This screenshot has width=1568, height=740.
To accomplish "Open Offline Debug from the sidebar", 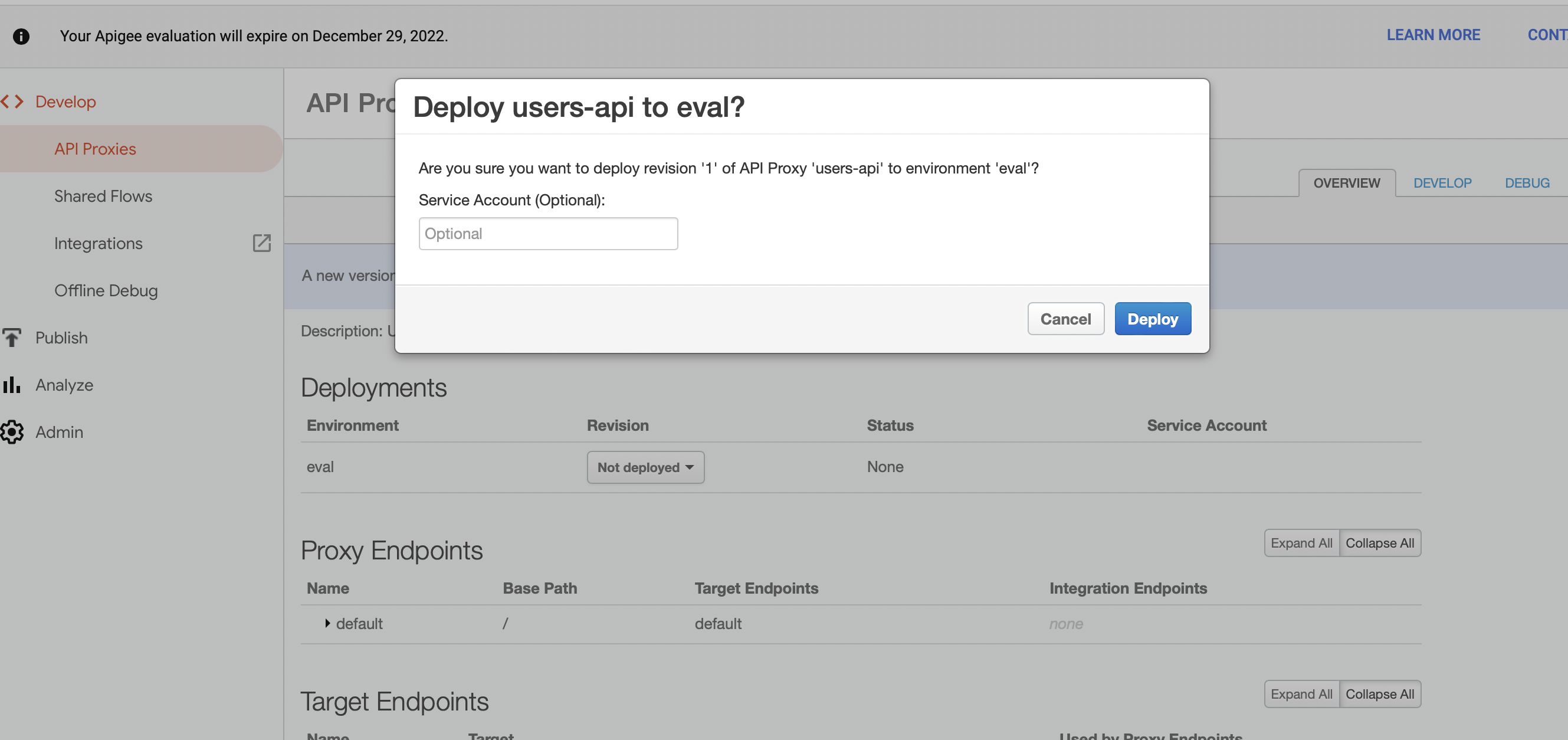I will pos(106,290).
